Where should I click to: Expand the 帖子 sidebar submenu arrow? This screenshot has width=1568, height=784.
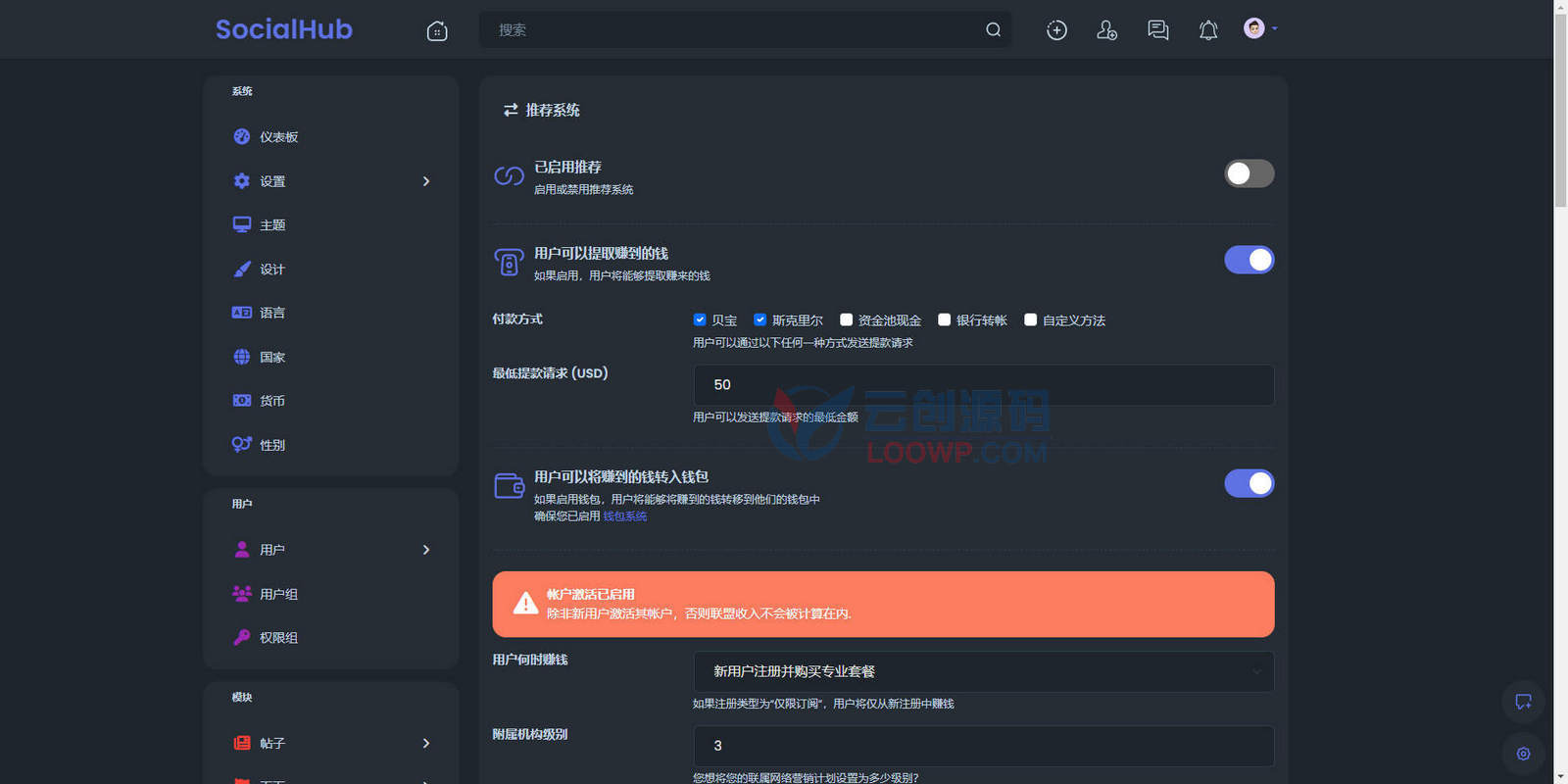426,743
